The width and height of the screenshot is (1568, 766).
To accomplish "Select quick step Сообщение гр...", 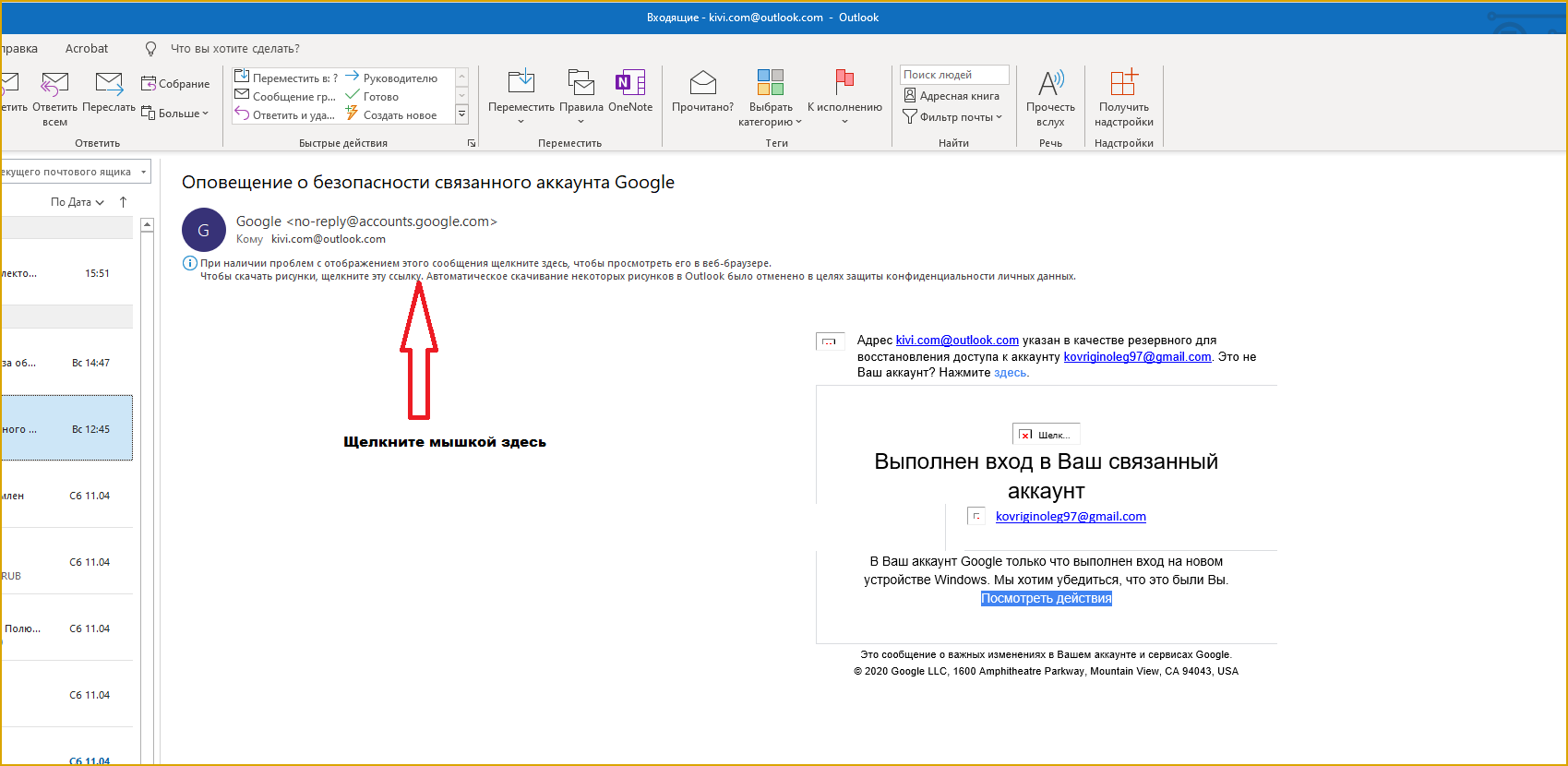I will (x=285, y=96).
